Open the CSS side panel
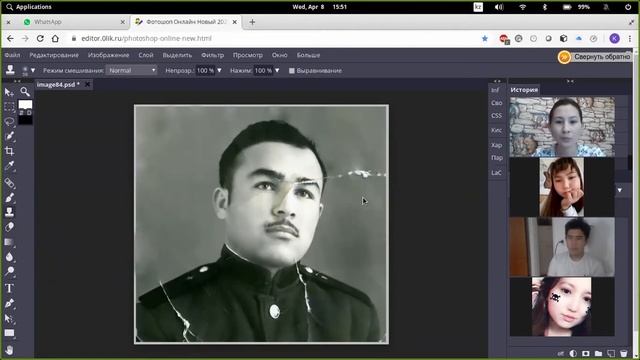Viewport: 640px width, 360px height. [496, 116]
